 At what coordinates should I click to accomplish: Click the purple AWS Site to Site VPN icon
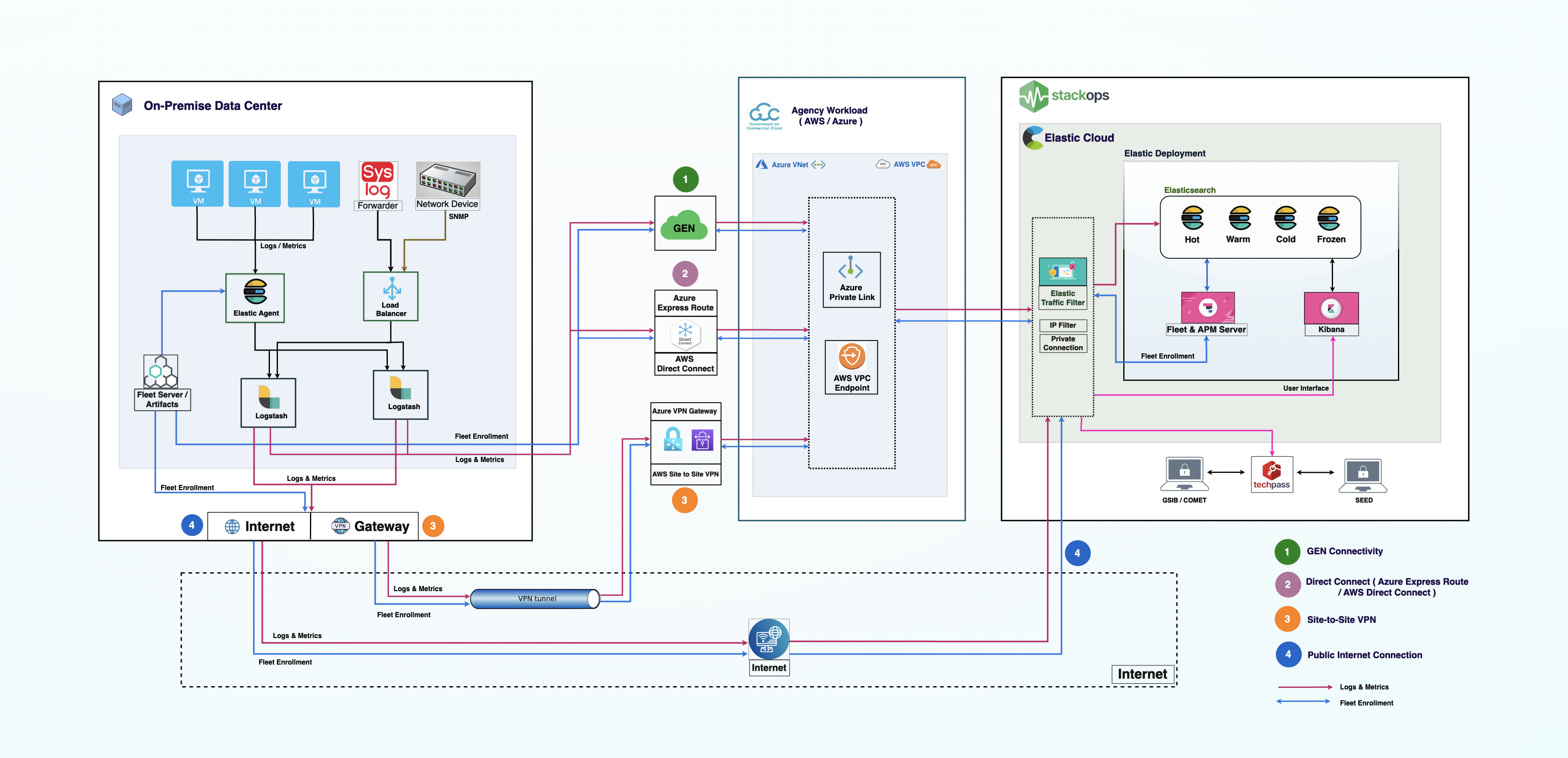pos(702,440)
